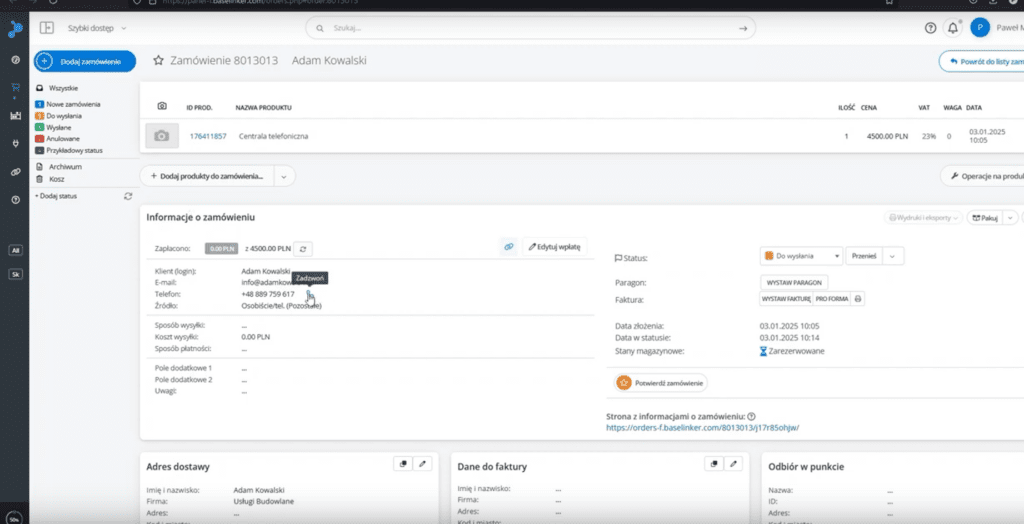Open the notifications bell

[952, 28]
